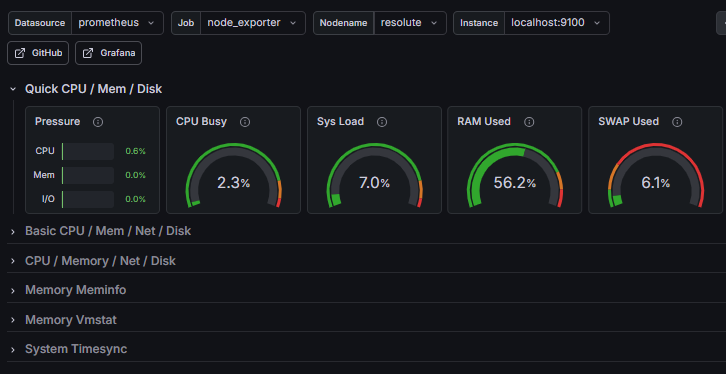Open the Job node_exporter dropdown

pos(252,23)
